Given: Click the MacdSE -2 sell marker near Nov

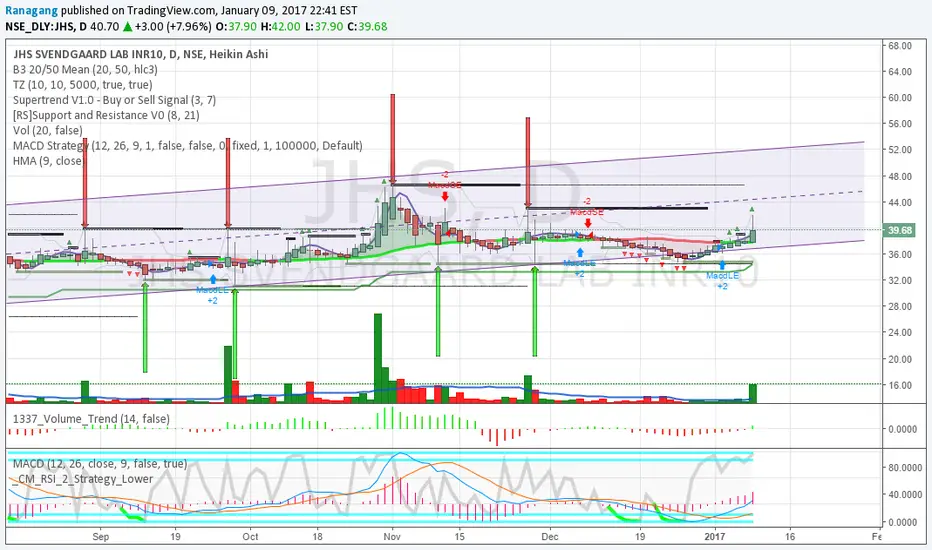Looking at the screenshot, I should [445, 187].
